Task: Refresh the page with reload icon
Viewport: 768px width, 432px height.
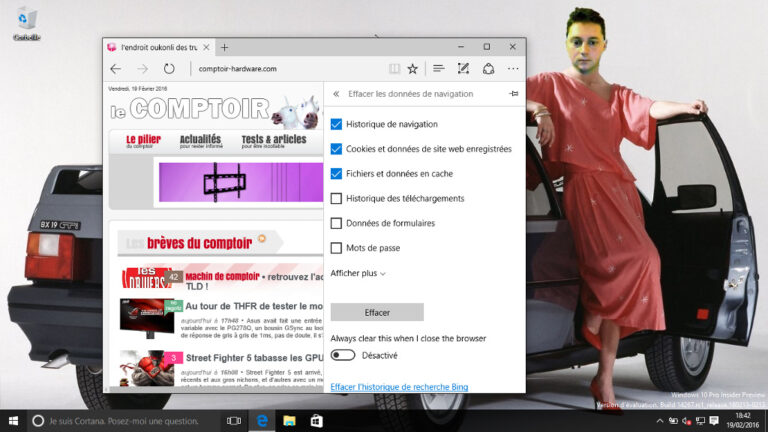Action: (169, 69)
